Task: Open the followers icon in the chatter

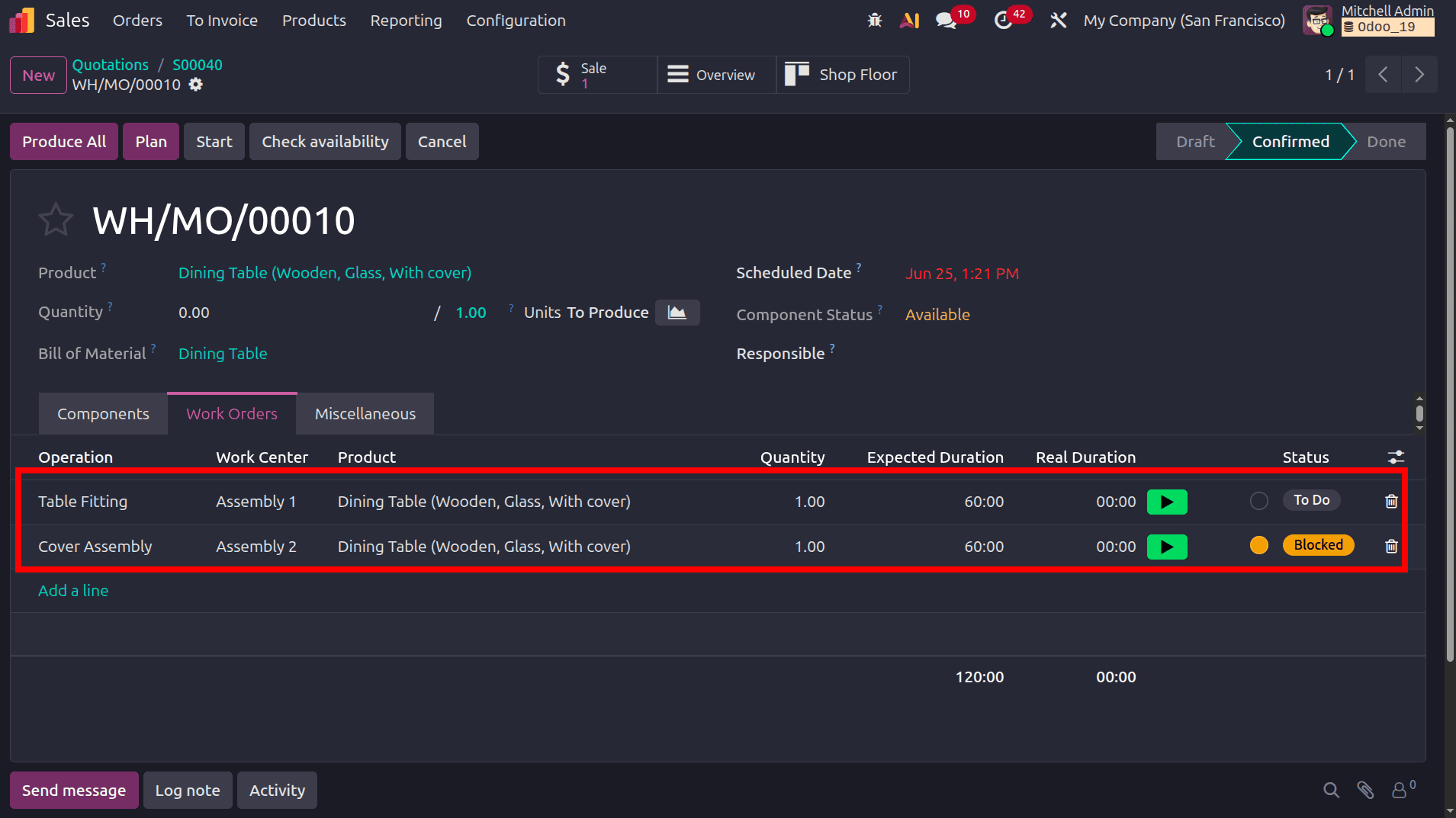Action: coord(1403,790)
